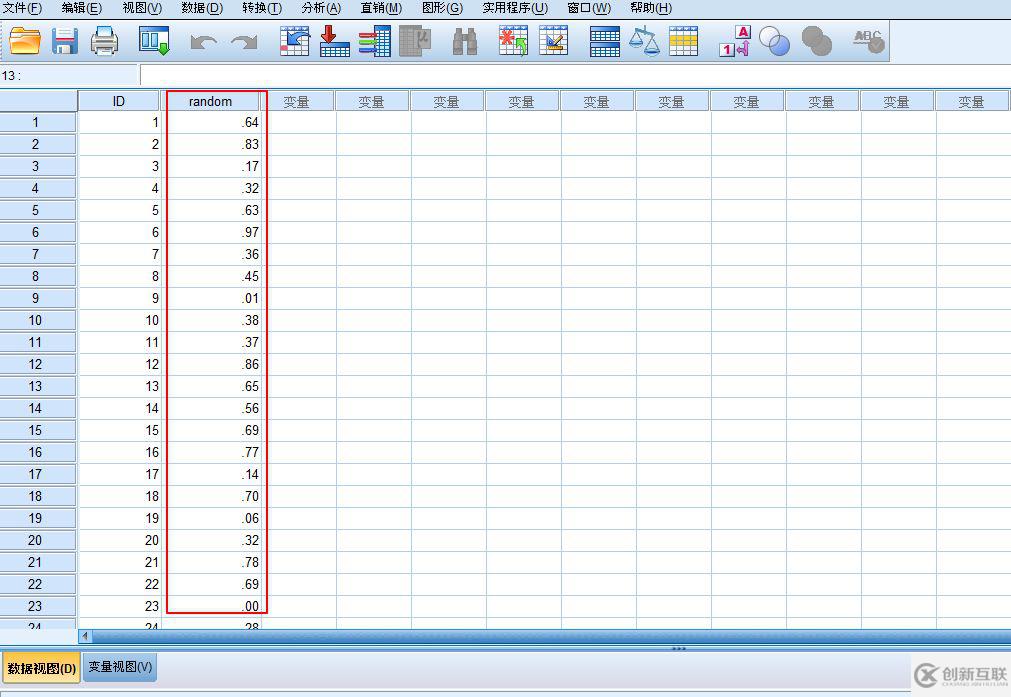Screen dimensions: 1011x697
Task: Open the 转换(T) menu
Action: 262,8
